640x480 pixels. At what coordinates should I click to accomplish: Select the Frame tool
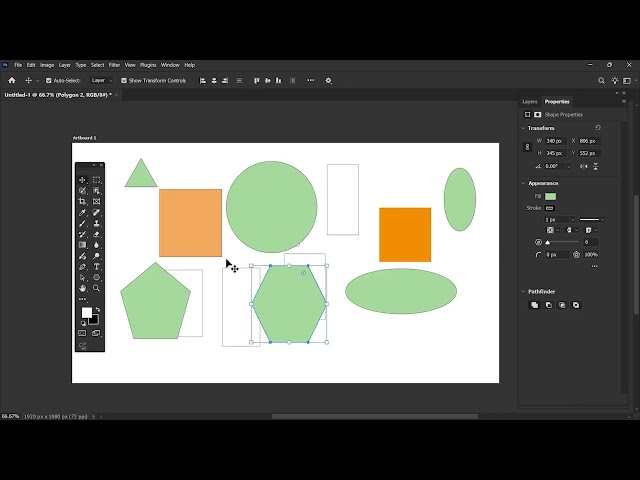click(96, 202)
